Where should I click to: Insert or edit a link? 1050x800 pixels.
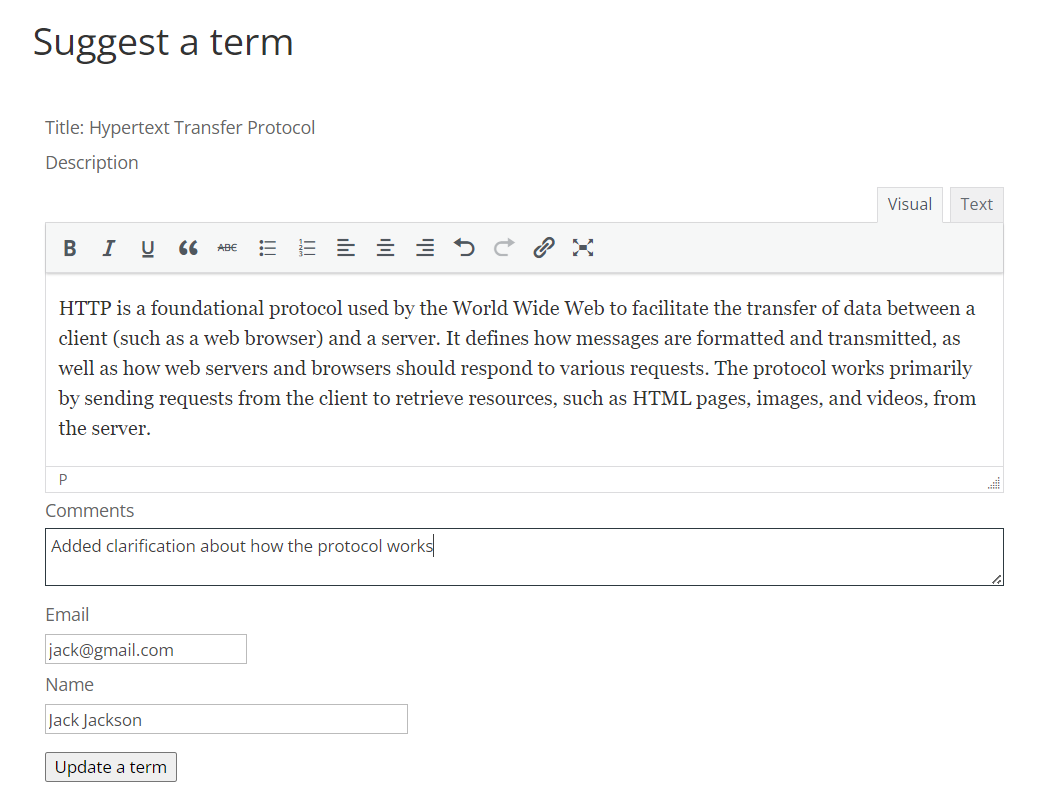544,248
